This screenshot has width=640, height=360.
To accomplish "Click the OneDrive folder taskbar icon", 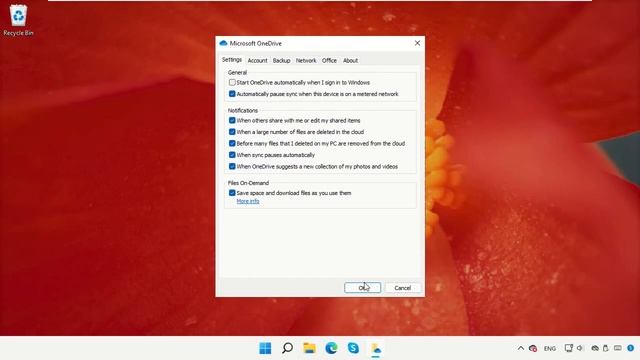I will (x=376, y=349).
